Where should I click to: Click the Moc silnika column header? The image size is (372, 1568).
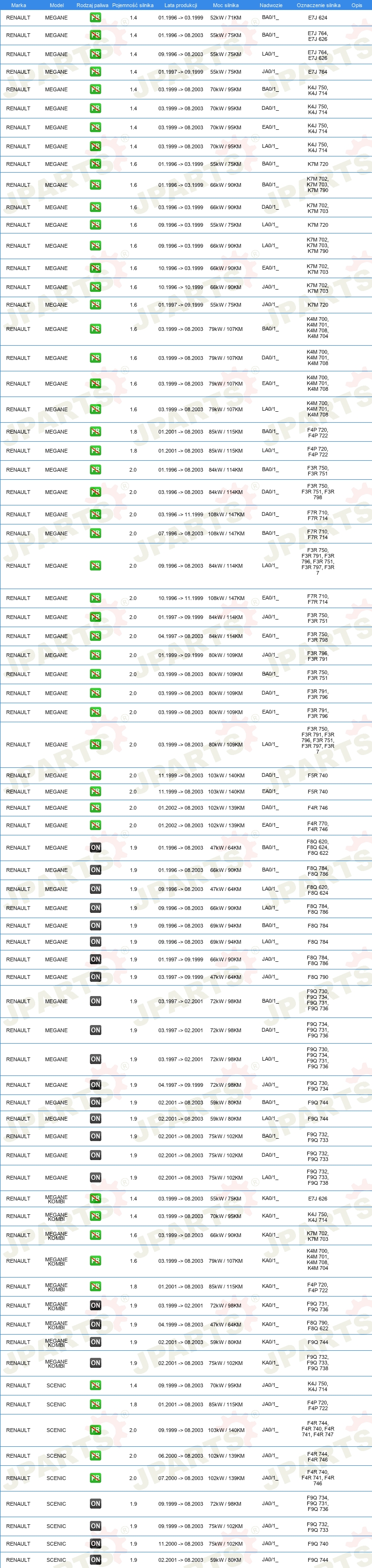click(226, 5)
